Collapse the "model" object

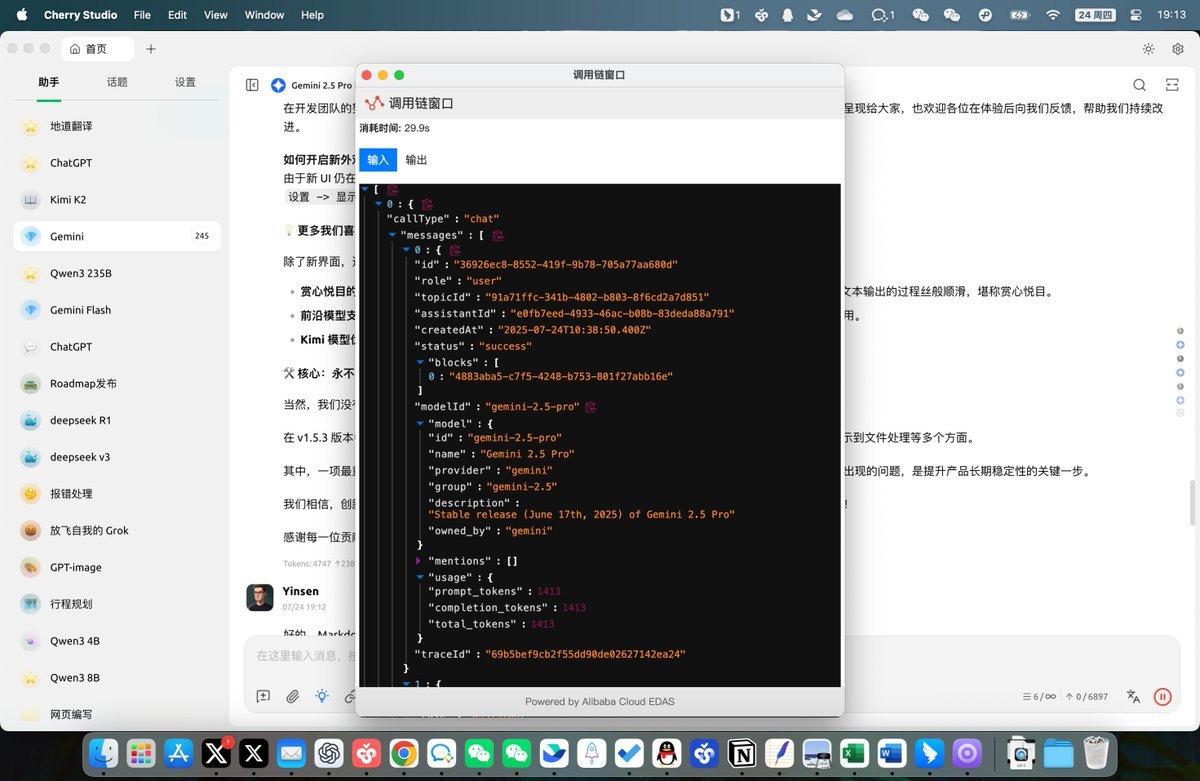pos(420,423)
